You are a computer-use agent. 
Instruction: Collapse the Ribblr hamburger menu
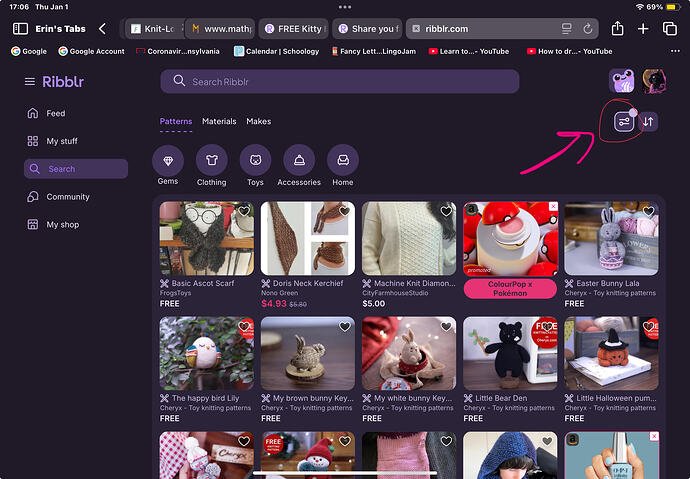30,81
